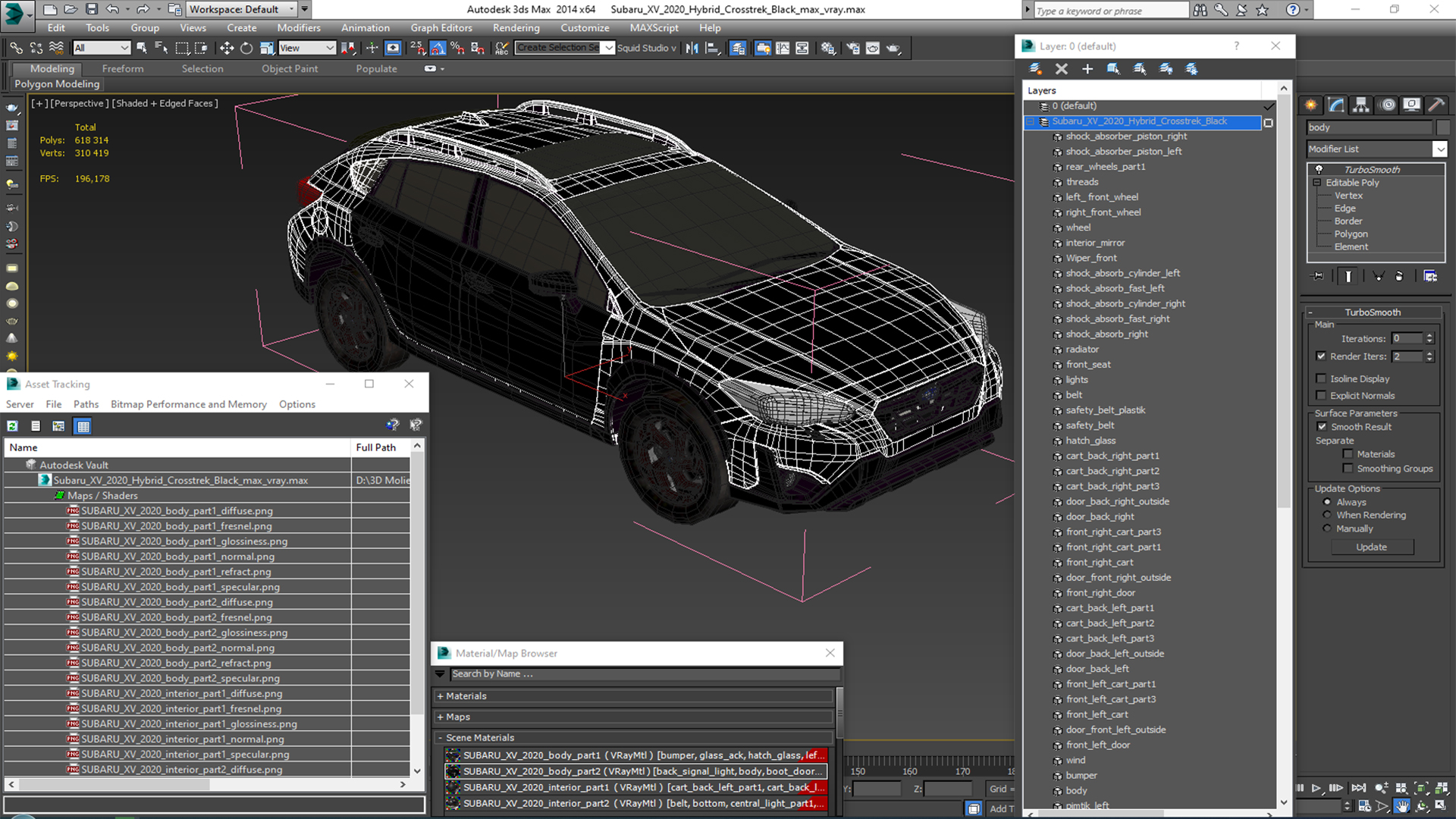Open the Hierarchy command panel tab
The image size is (1456, 819).
(x=1361, y=105)
